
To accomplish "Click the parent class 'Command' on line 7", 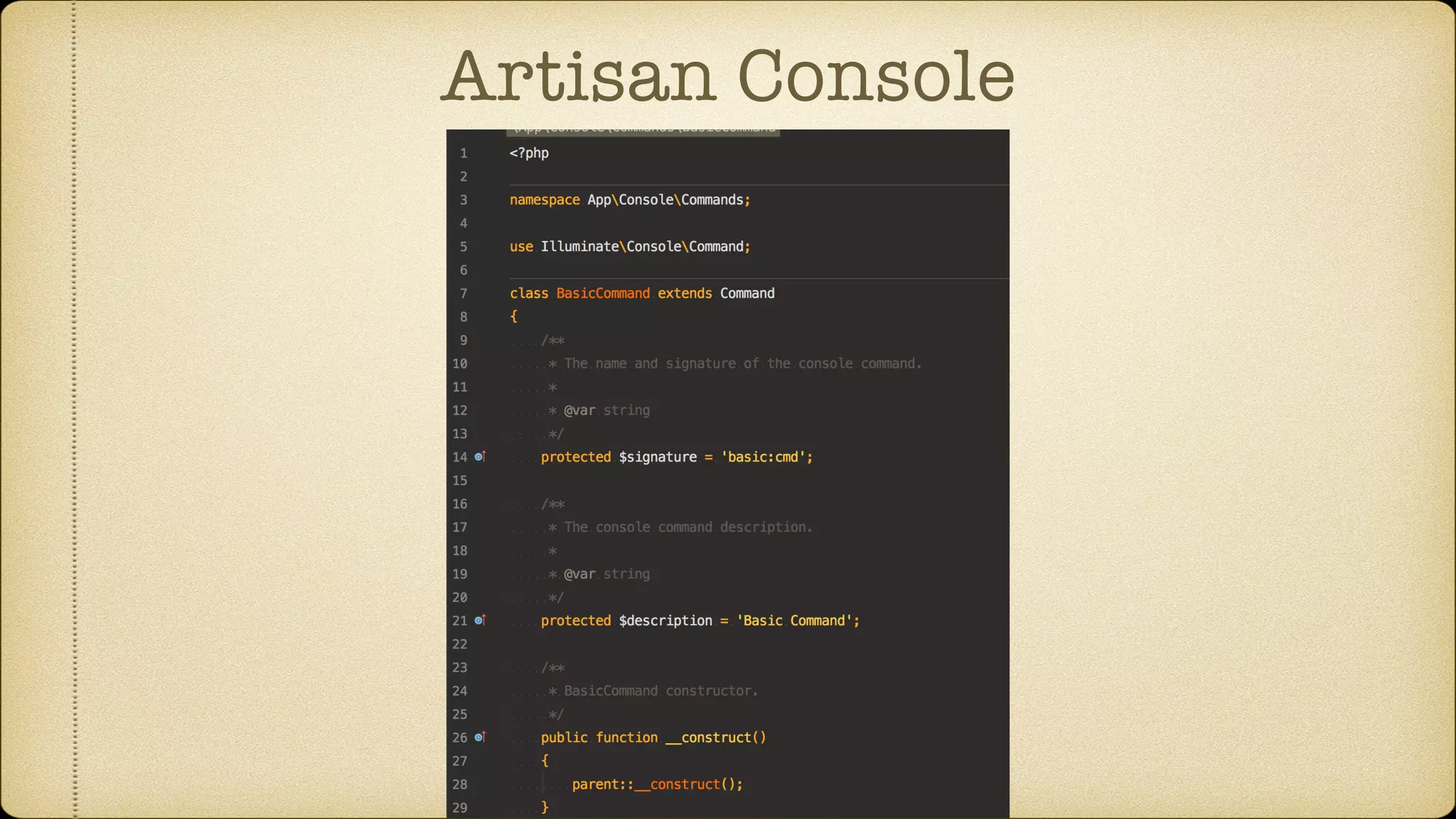I will tap(747, 293).
